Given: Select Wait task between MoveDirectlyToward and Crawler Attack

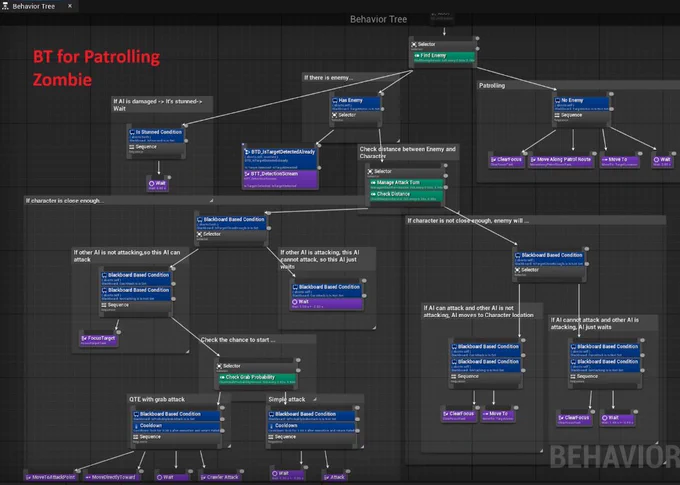Looking at the screenshot, I should coord(173,477).
